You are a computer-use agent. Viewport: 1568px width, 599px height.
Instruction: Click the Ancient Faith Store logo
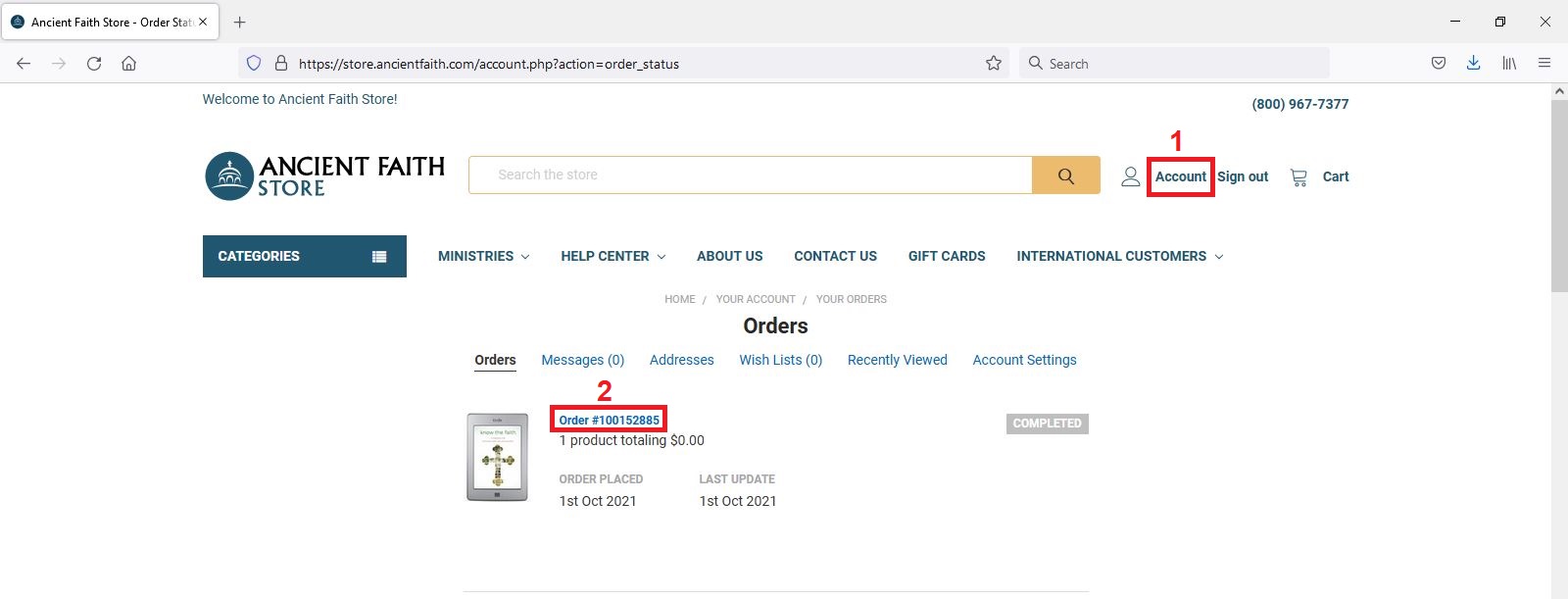point(324,176)
